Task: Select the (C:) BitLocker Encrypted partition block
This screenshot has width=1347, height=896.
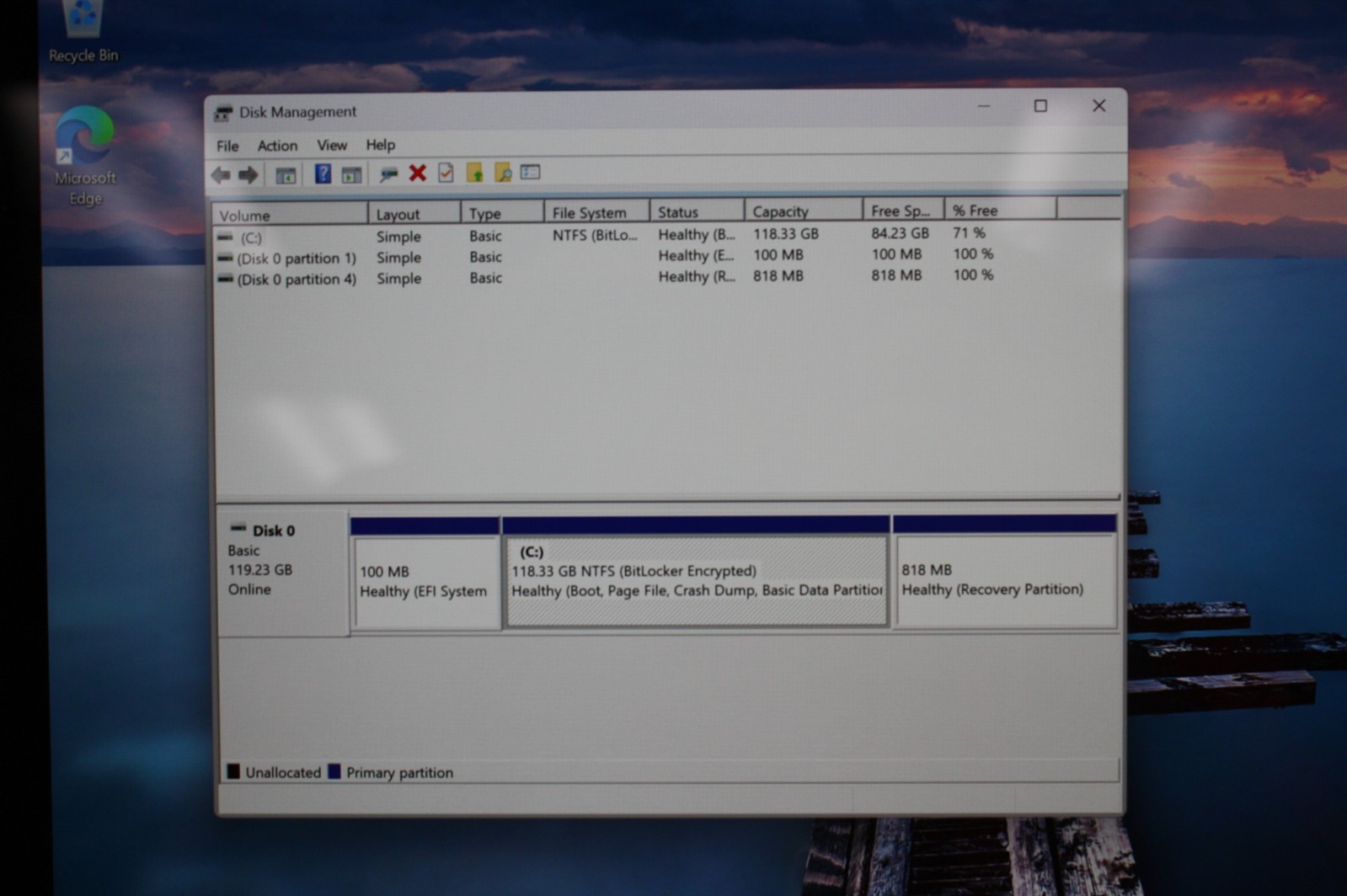Action: (696, 573)
